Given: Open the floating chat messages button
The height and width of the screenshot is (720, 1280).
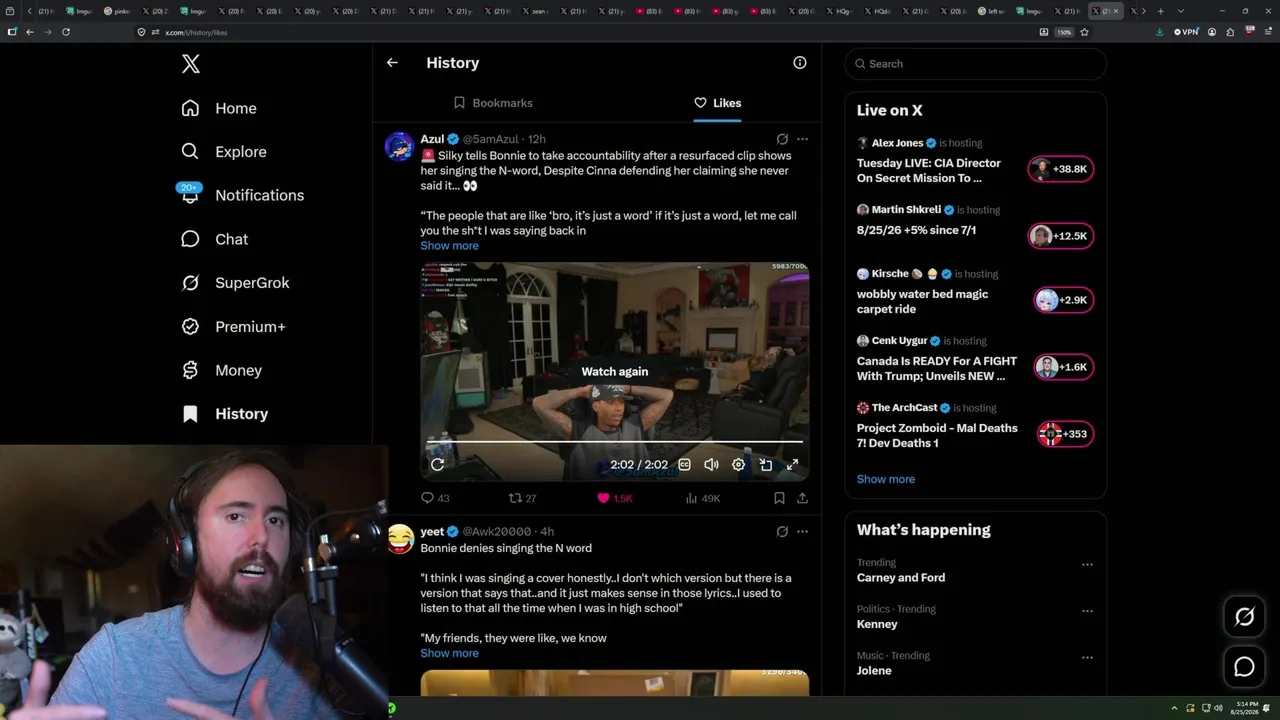Looking at the screenshot, I should 1245,667.
